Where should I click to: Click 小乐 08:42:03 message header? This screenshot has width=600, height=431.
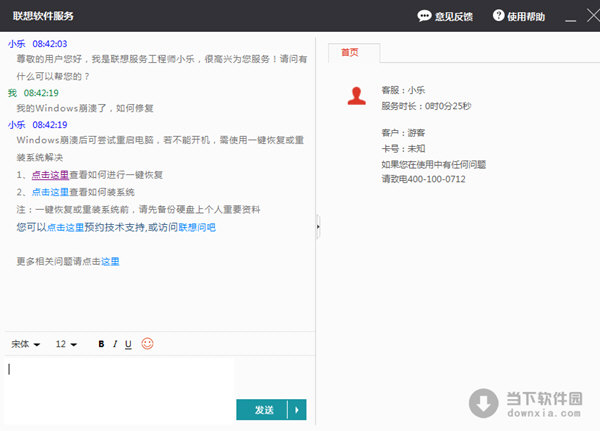(38, 44)
